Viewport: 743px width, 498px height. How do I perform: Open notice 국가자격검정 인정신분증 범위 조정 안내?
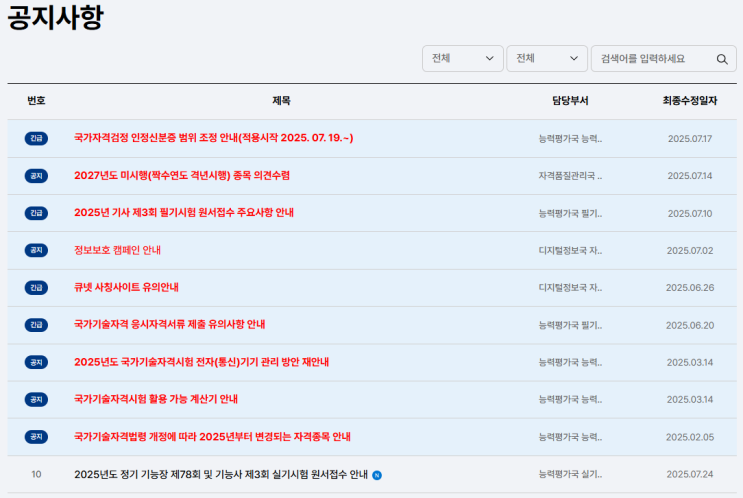(x=214, y=138)
